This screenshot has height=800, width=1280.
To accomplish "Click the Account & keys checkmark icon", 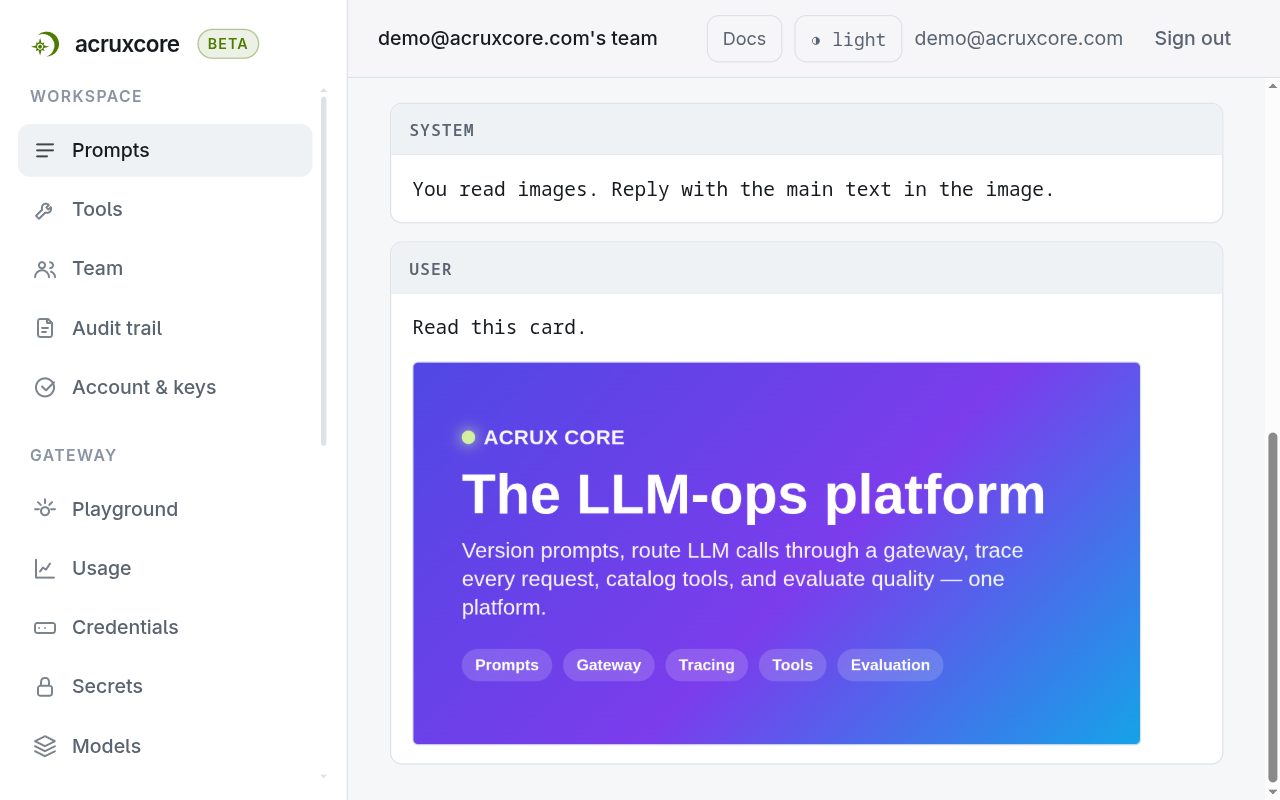I will 45,387.
